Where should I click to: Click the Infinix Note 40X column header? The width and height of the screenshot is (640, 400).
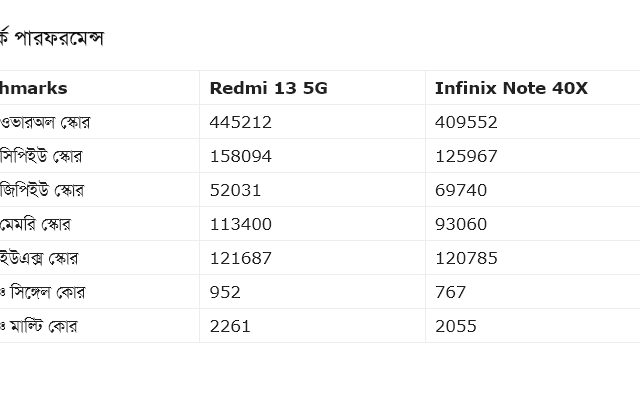tap(511, 88)
